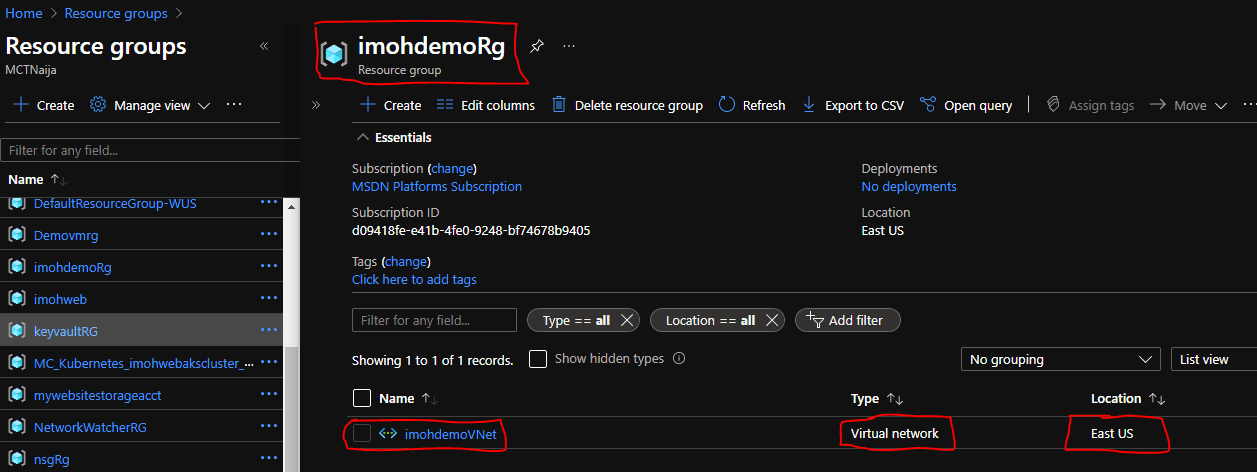Select East US location cell

(1113, 434)
